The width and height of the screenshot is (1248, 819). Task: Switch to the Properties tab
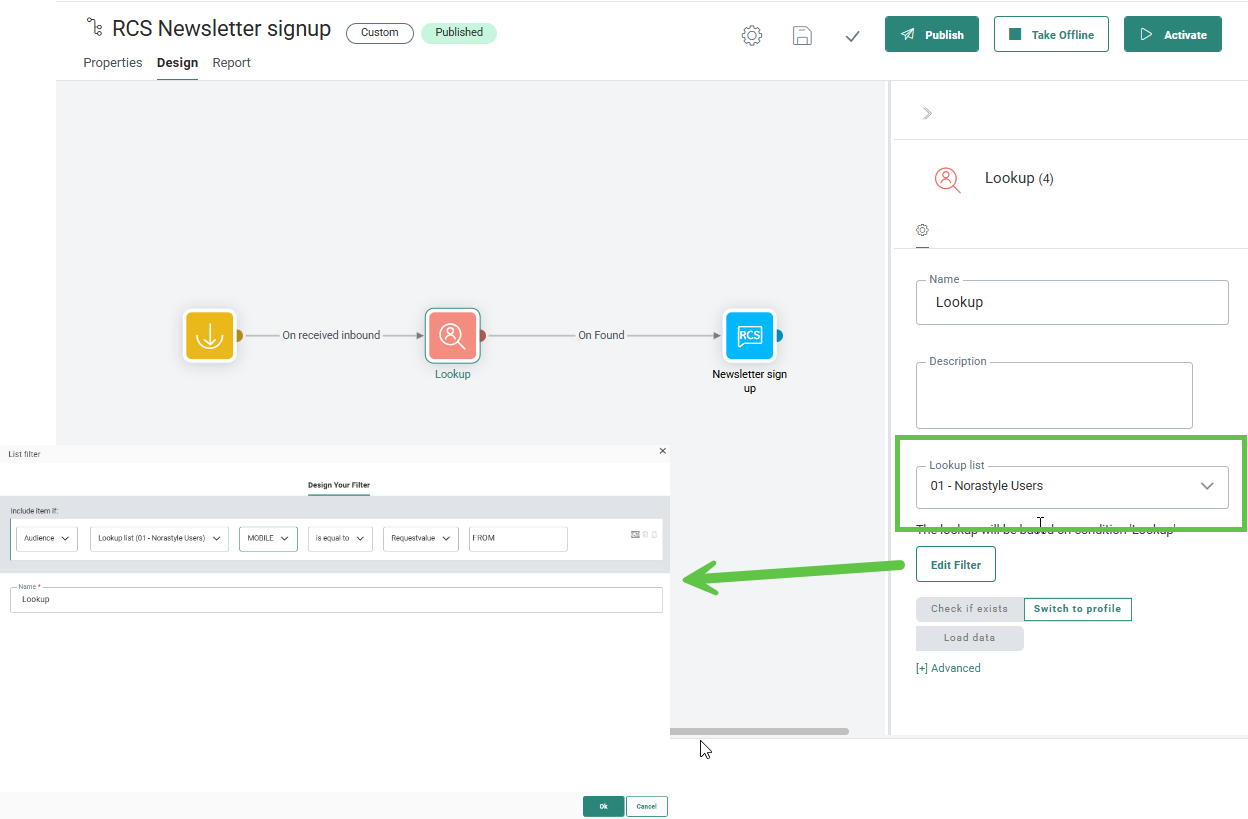click(x=113, y=63)
